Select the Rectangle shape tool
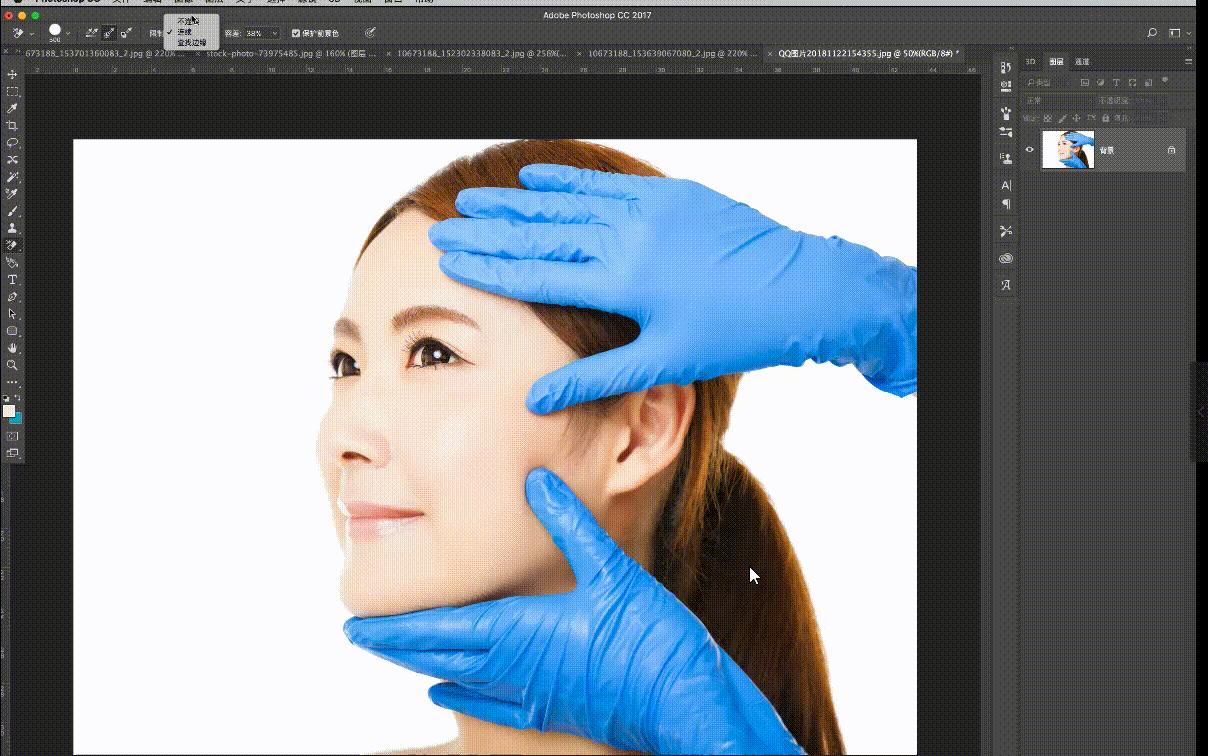 coord(13,330)
